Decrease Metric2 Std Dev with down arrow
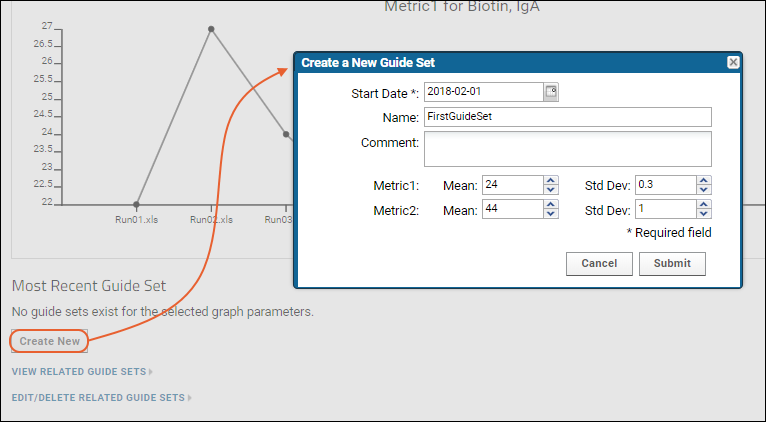 704,213
